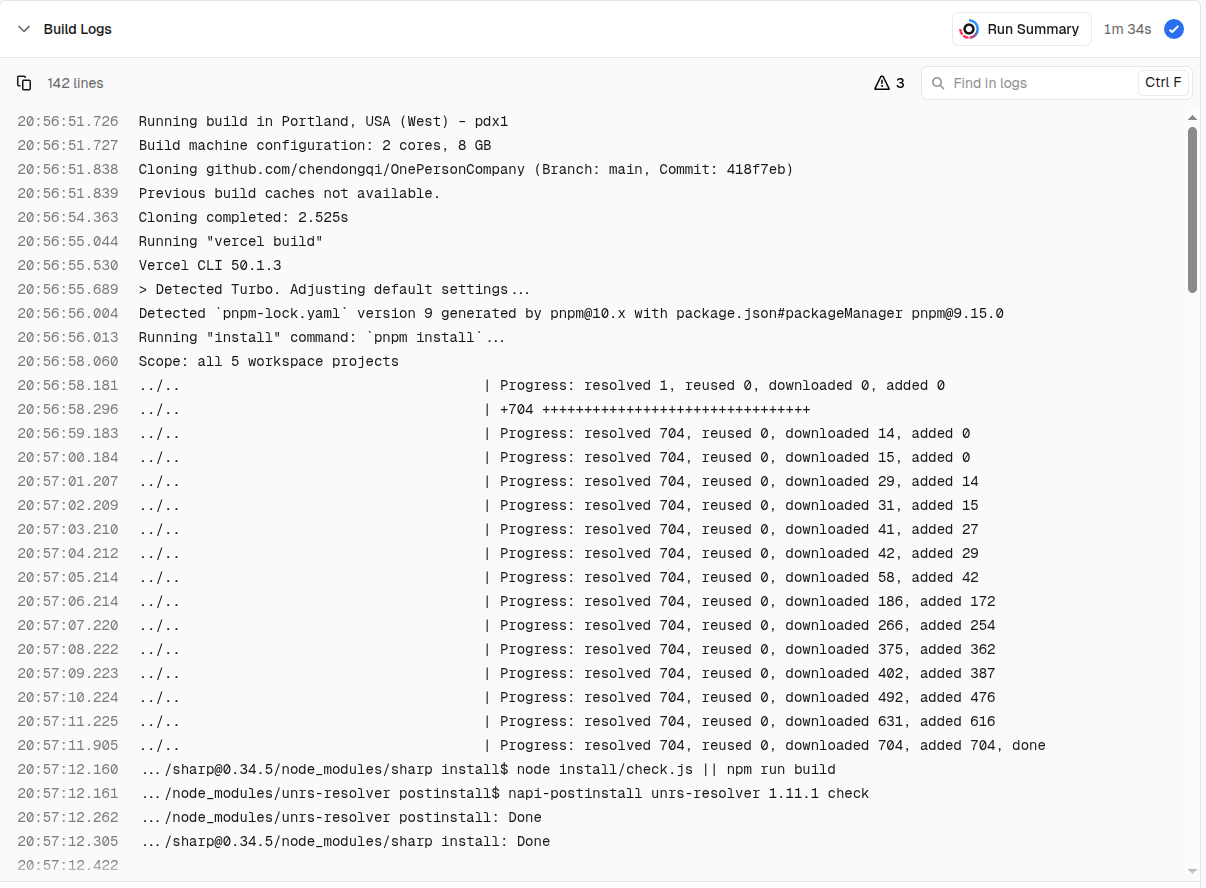Click the "Previous build caches not available" line
The width and height of the screenshot is (1206, 888).
[x=289, y=193]
